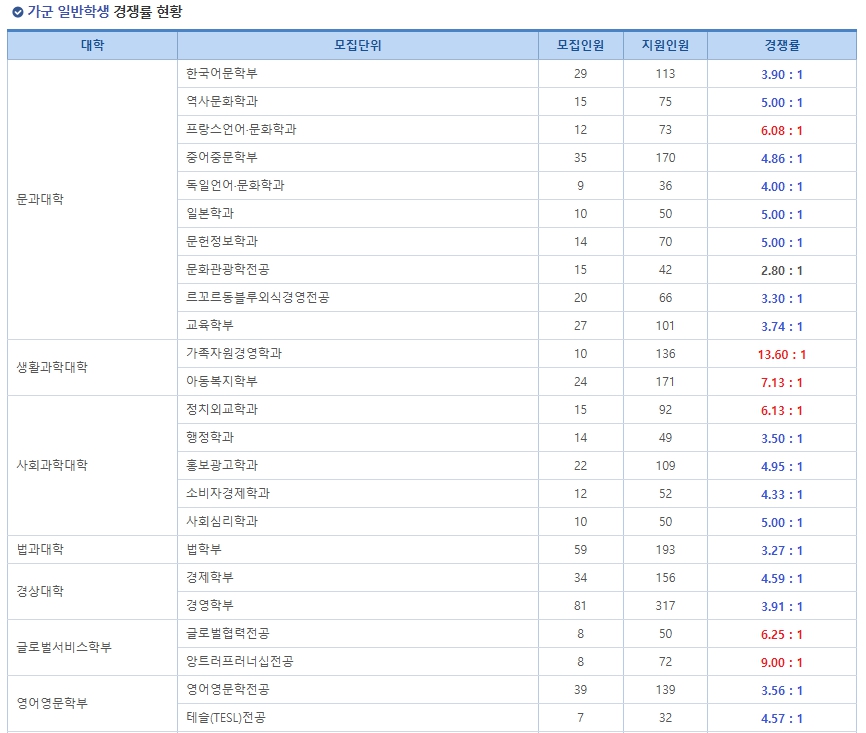Select 문화관광학전공 department row
Viewport: 866px width, 733px height.
pos(517,270)
